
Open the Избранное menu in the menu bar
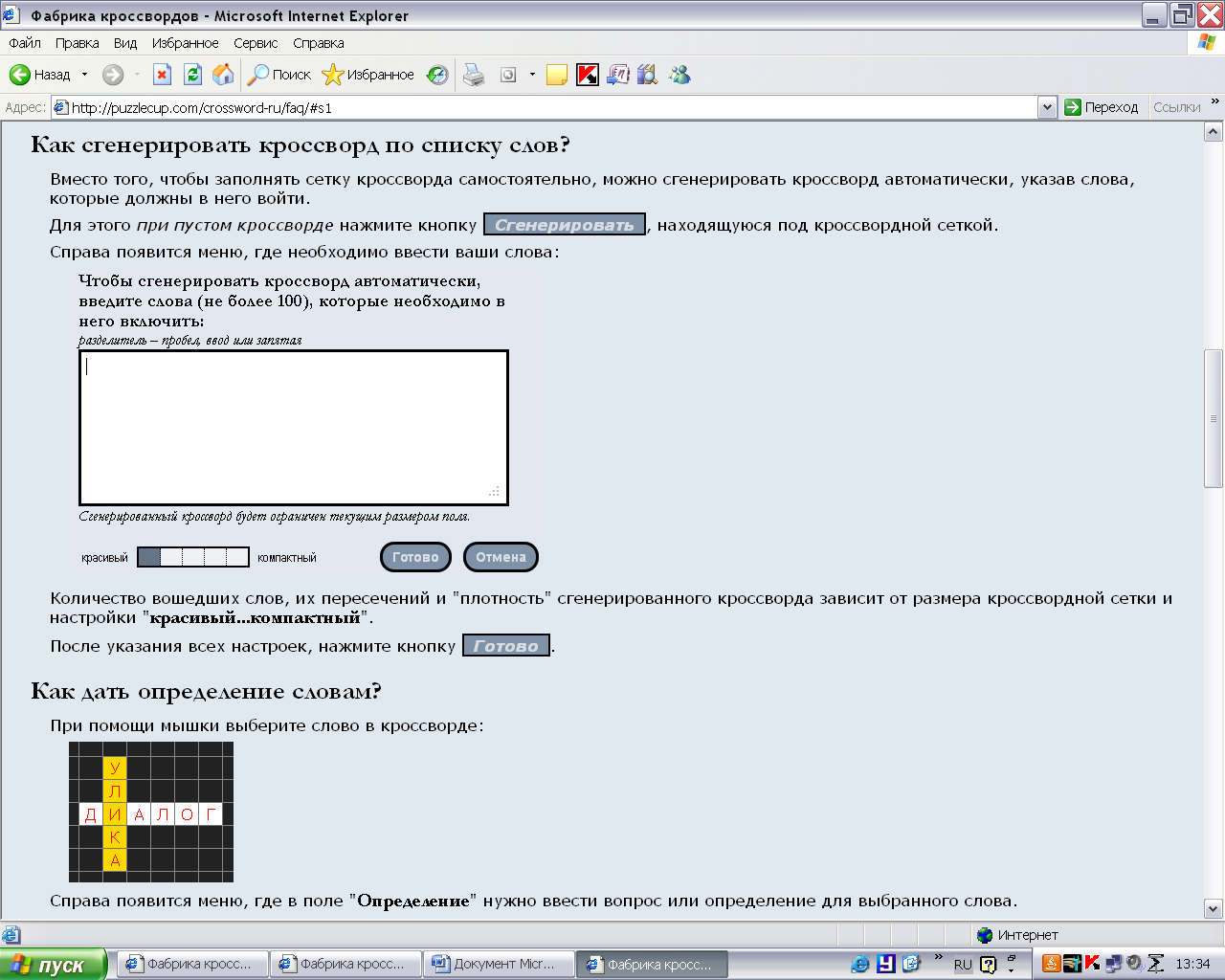coord(186,43)
